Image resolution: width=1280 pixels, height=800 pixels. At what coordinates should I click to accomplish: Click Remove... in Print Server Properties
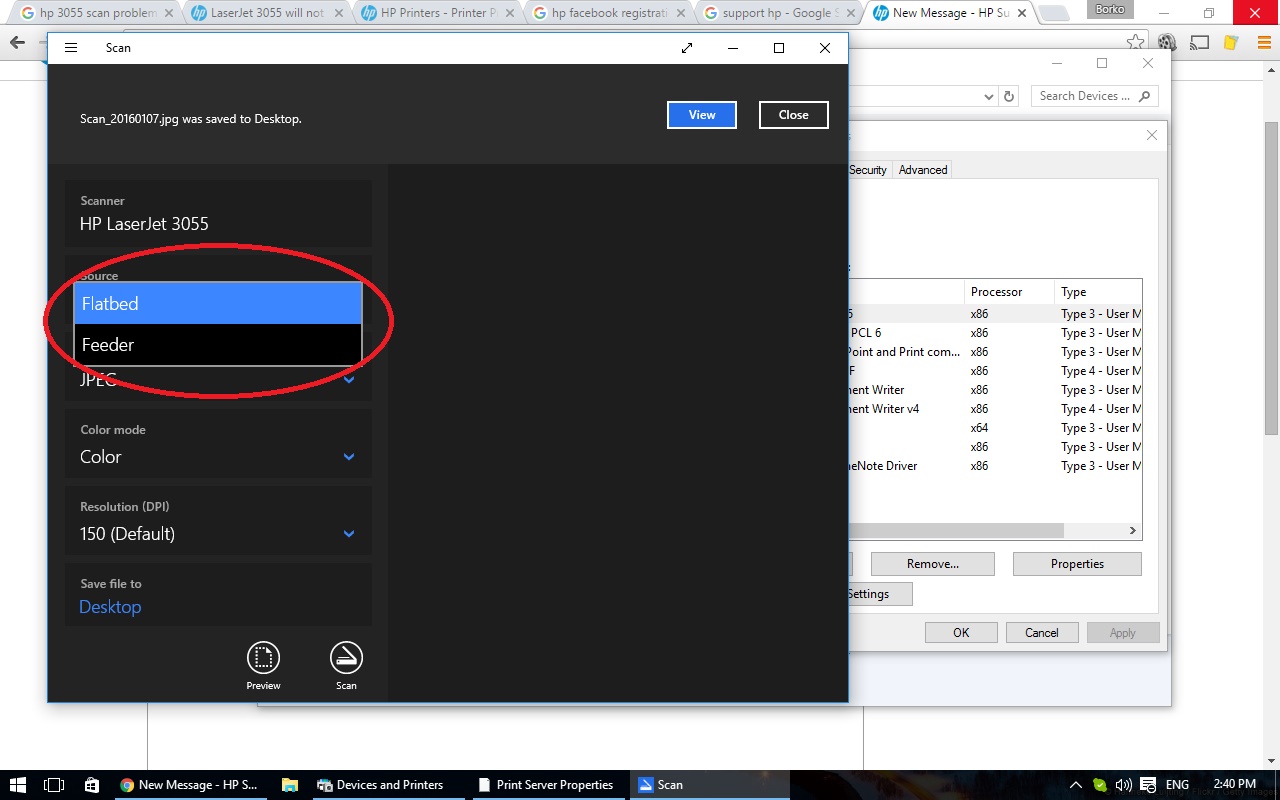tap(932, 564)
